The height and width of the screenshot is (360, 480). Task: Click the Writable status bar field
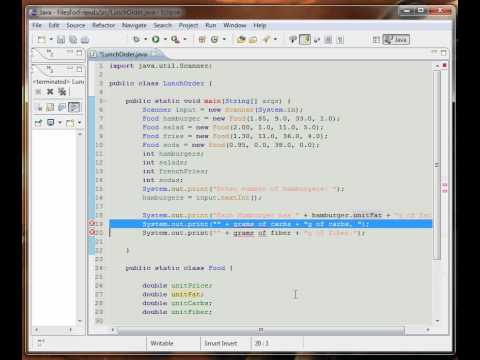point(162,343)
